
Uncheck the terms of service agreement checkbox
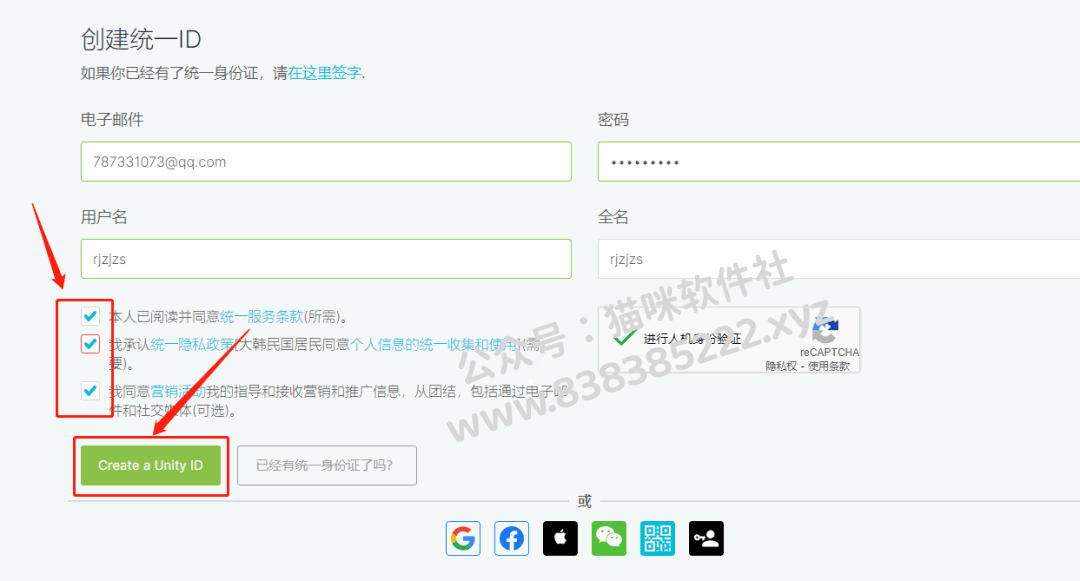(x=90, y=316)
